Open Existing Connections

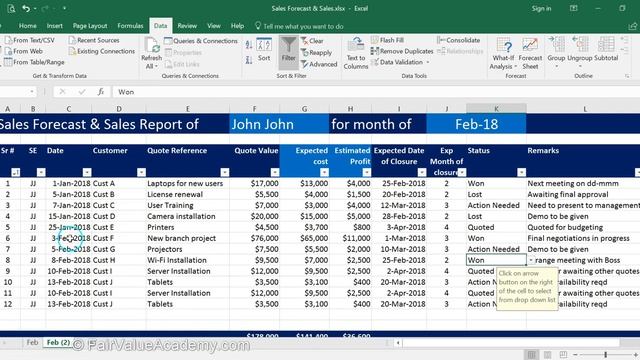coord(102,51)
